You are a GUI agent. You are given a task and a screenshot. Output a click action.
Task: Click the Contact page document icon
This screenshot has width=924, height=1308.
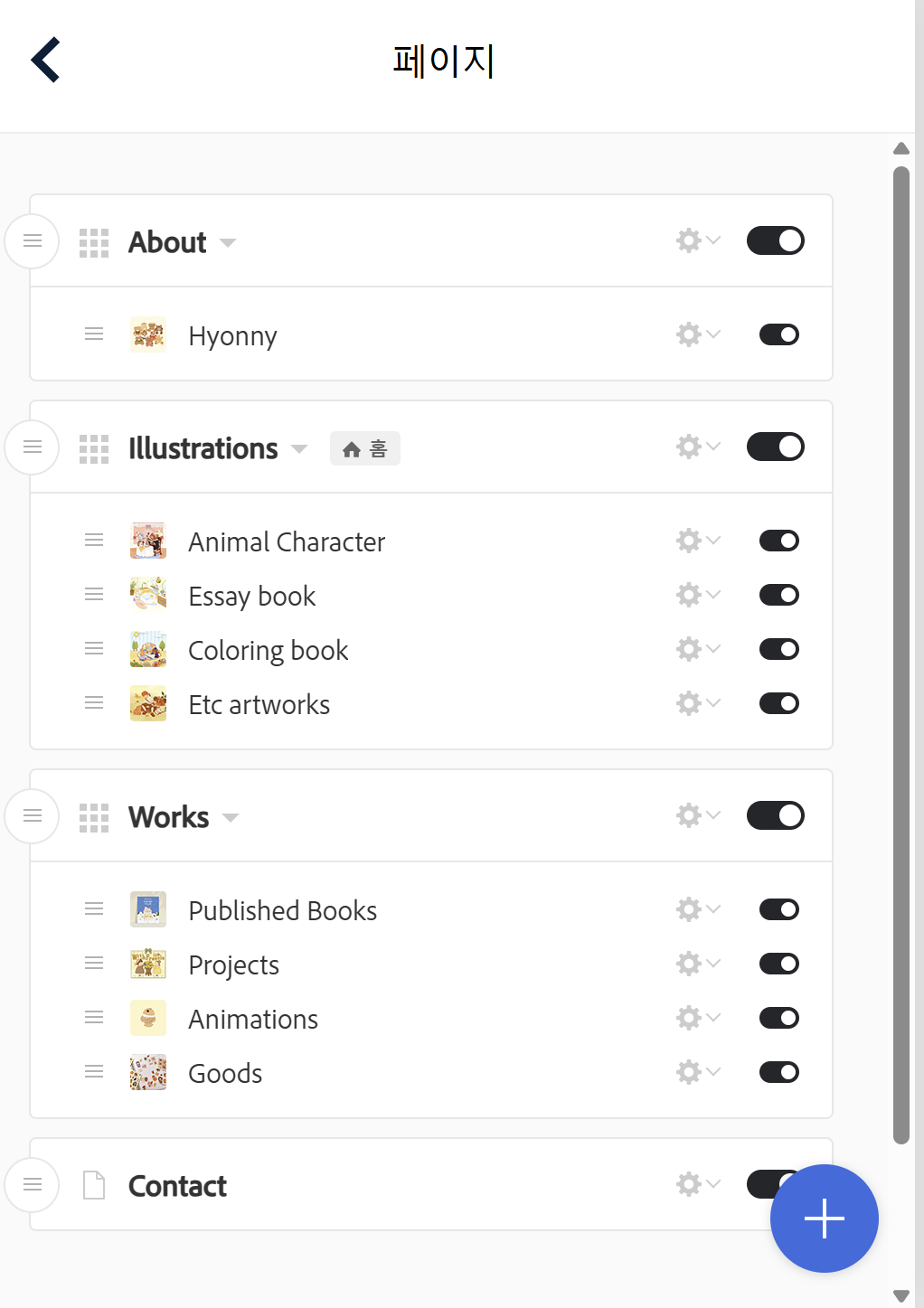pos(94,1185)
